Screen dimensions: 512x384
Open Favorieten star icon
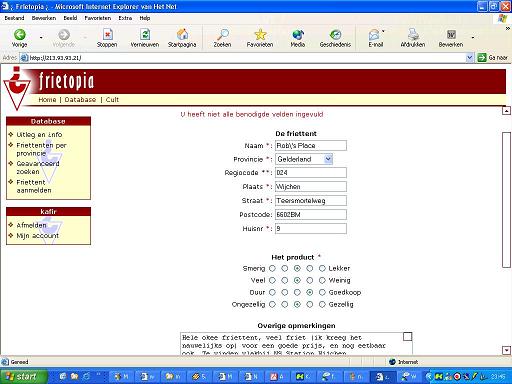coord(260,35)
